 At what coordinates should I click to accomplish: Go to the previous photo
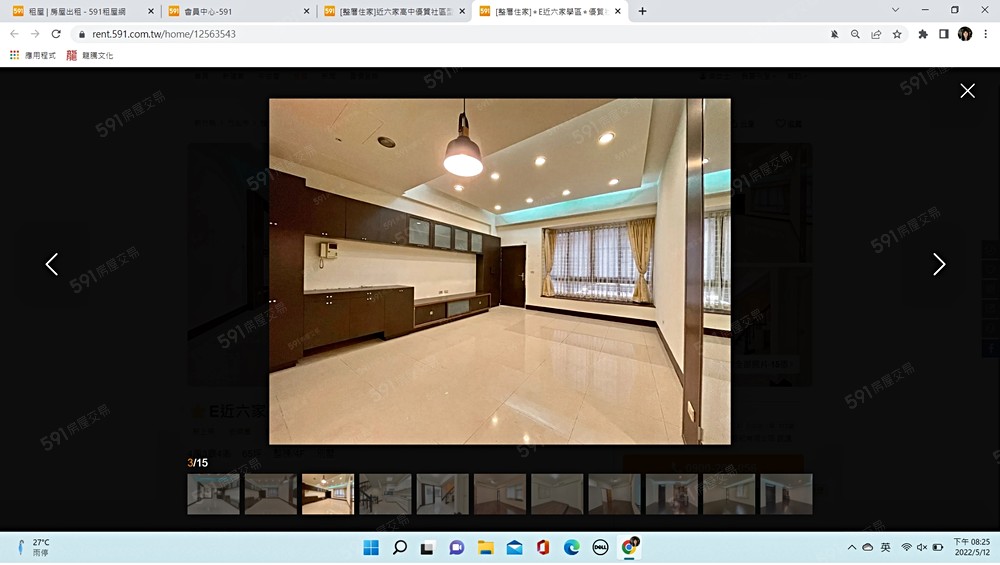pyautogui.click(x=52, y=264)
